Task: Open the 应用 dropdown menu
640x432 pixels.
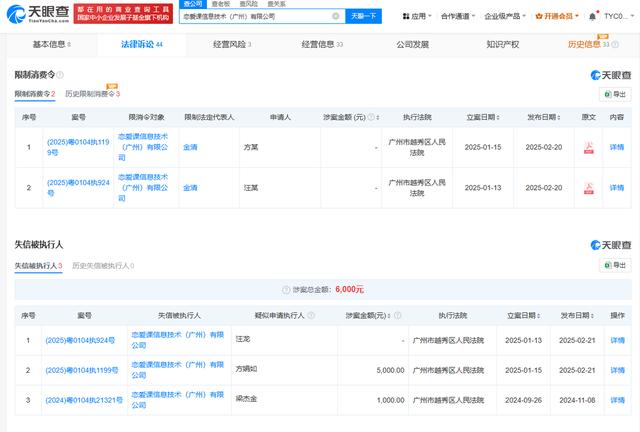Action: point(417,16)
